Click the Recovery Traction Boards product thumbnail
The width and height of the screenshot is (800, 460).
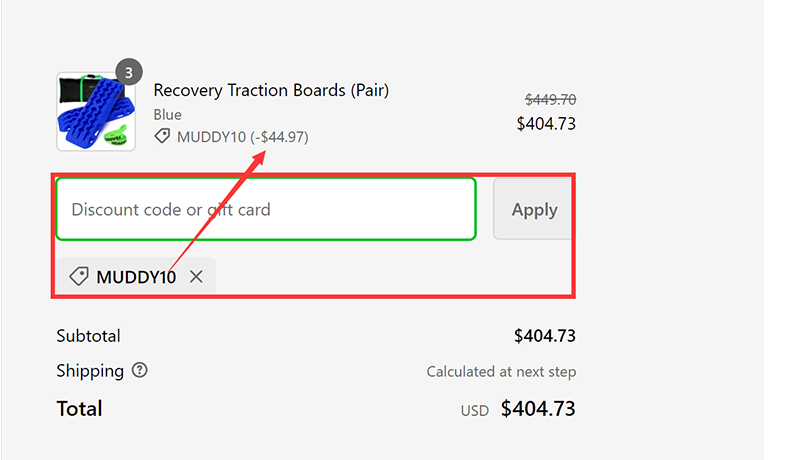(96, 112)
